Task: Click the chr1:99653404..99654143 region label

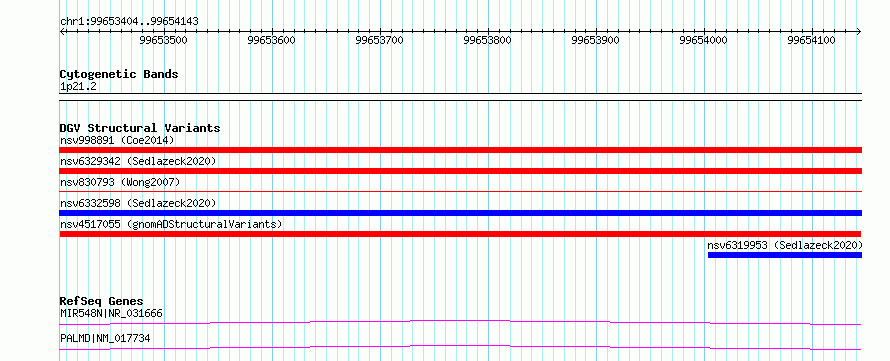Action: [129, 22]
